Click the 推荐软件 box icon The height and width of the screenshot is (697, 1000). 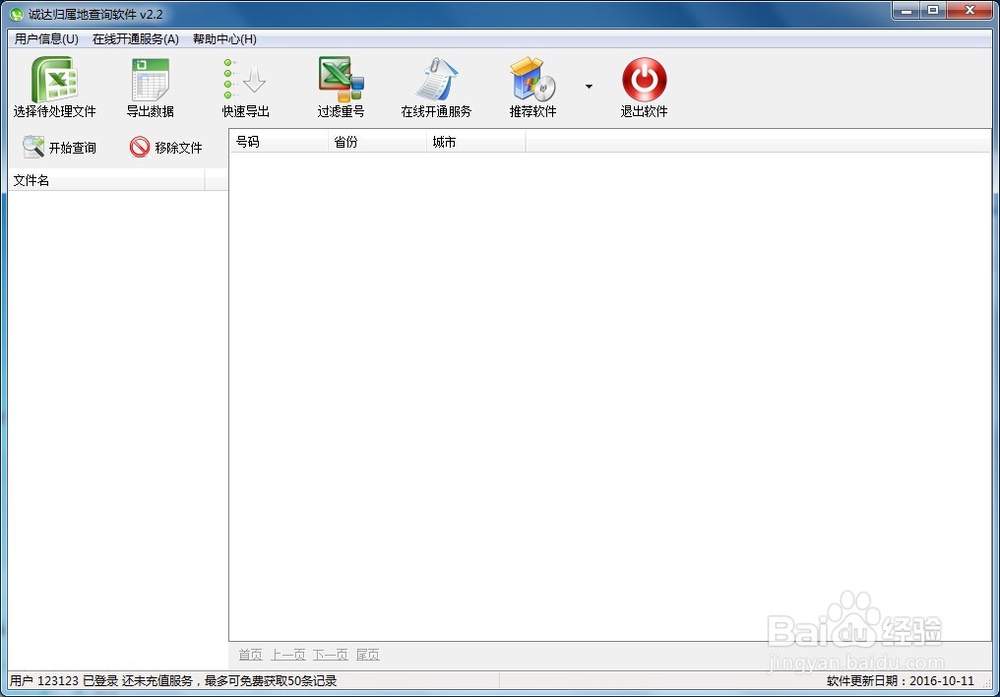click(x=533, y=80)
